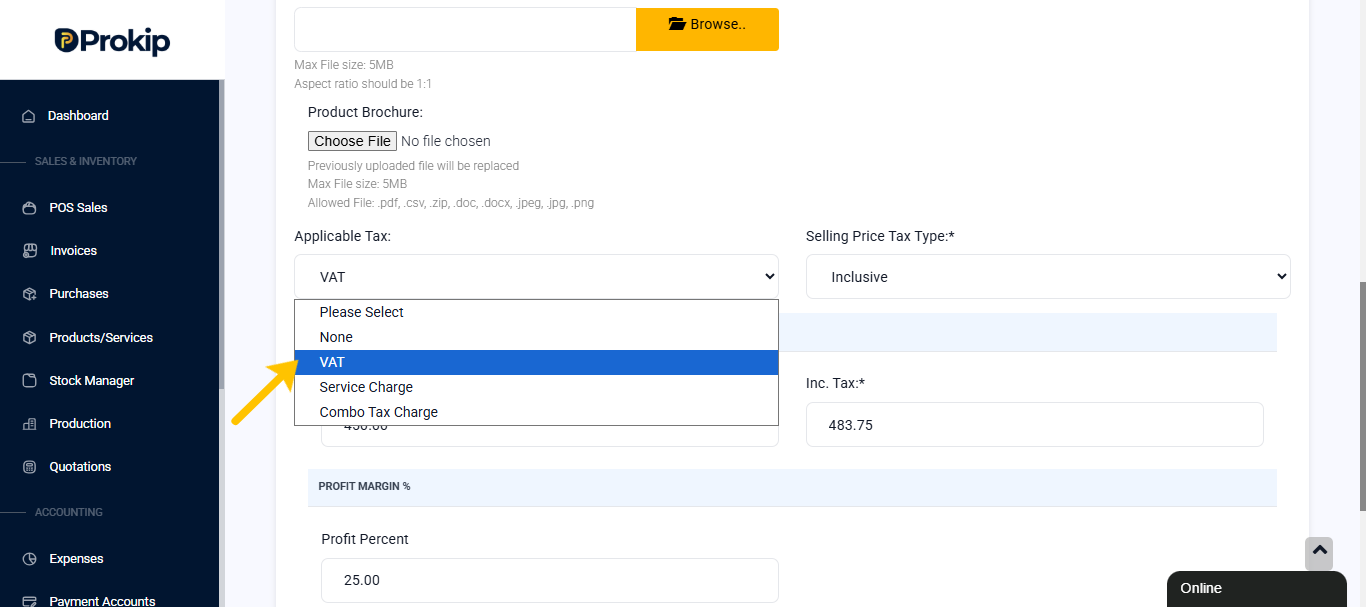The image size is (1366, 607).
Task: Click the 'SALES & INVENTORY' section label
Action: [x=86, y=161]
